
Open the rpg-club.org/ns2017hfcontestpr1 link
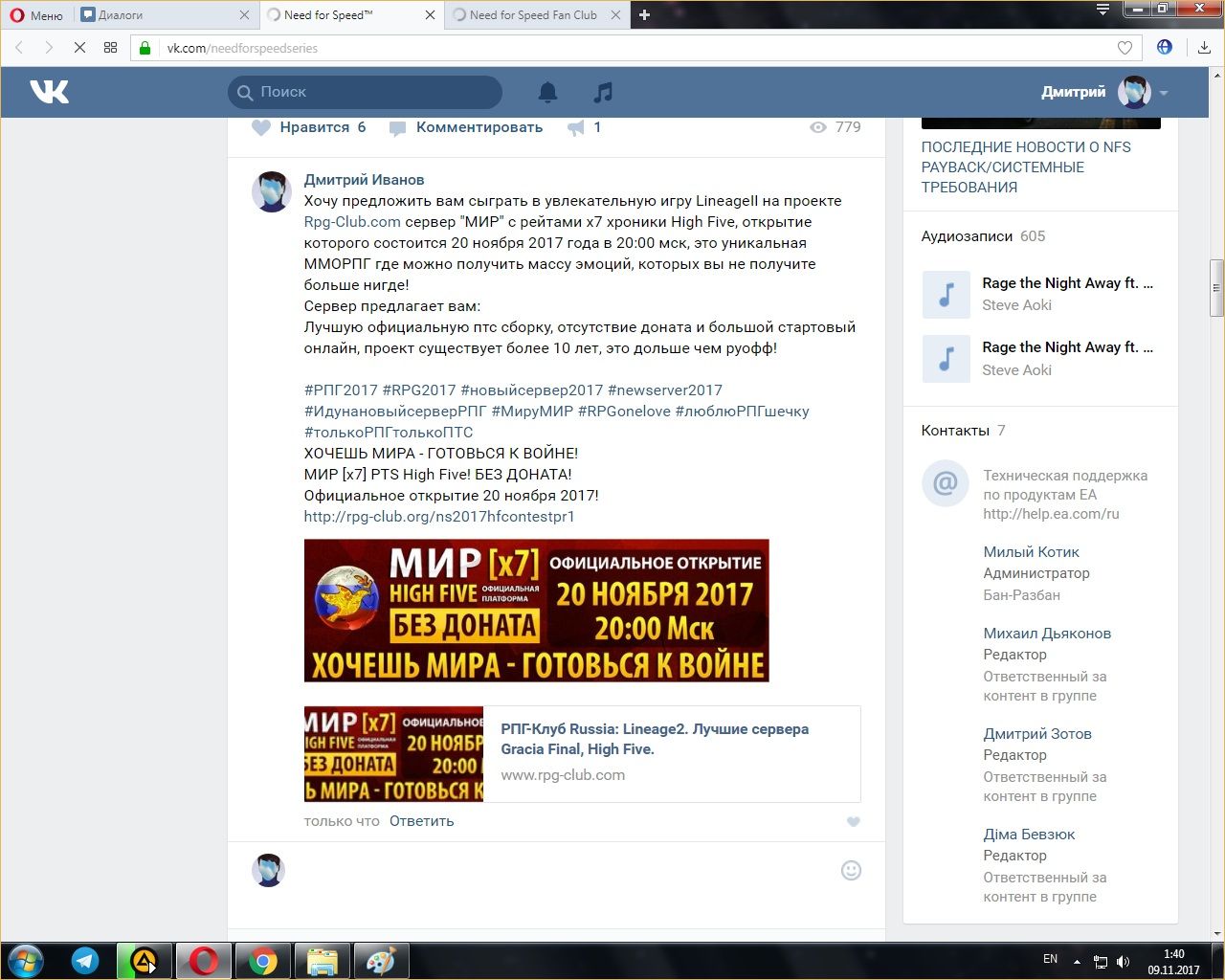click(439, 517)
